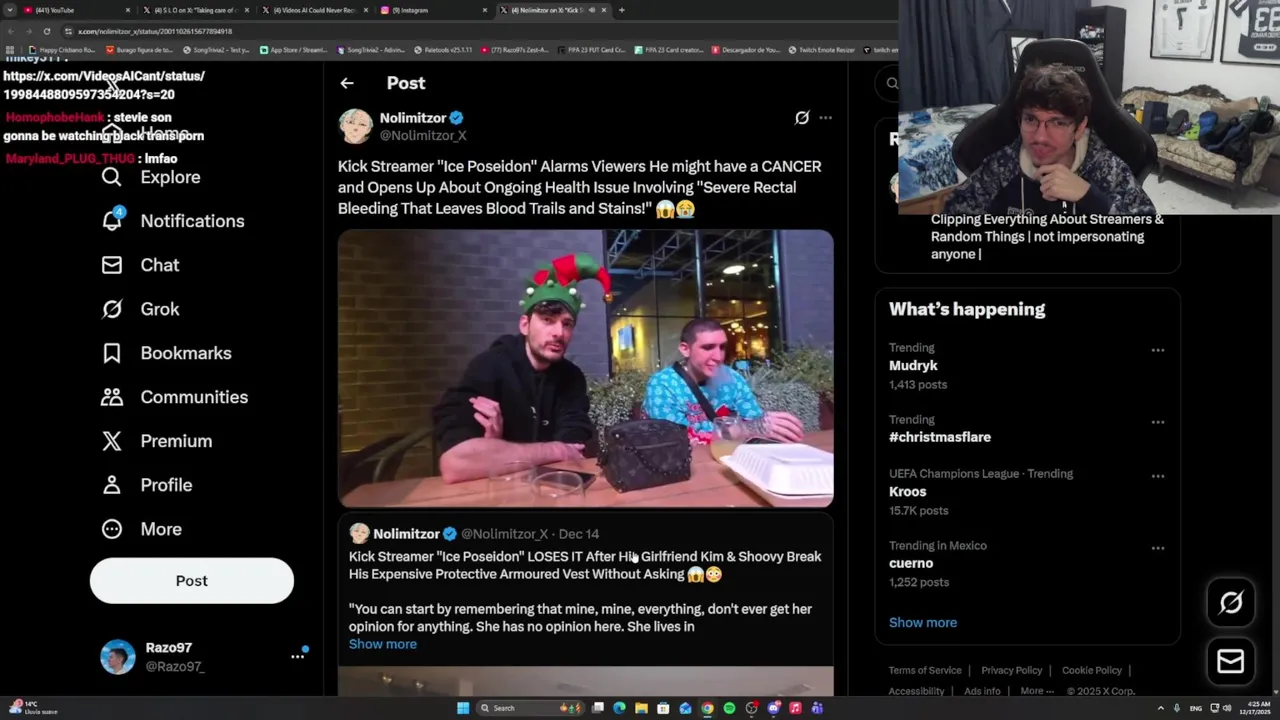Open more options for Kroos trend

1157,476
